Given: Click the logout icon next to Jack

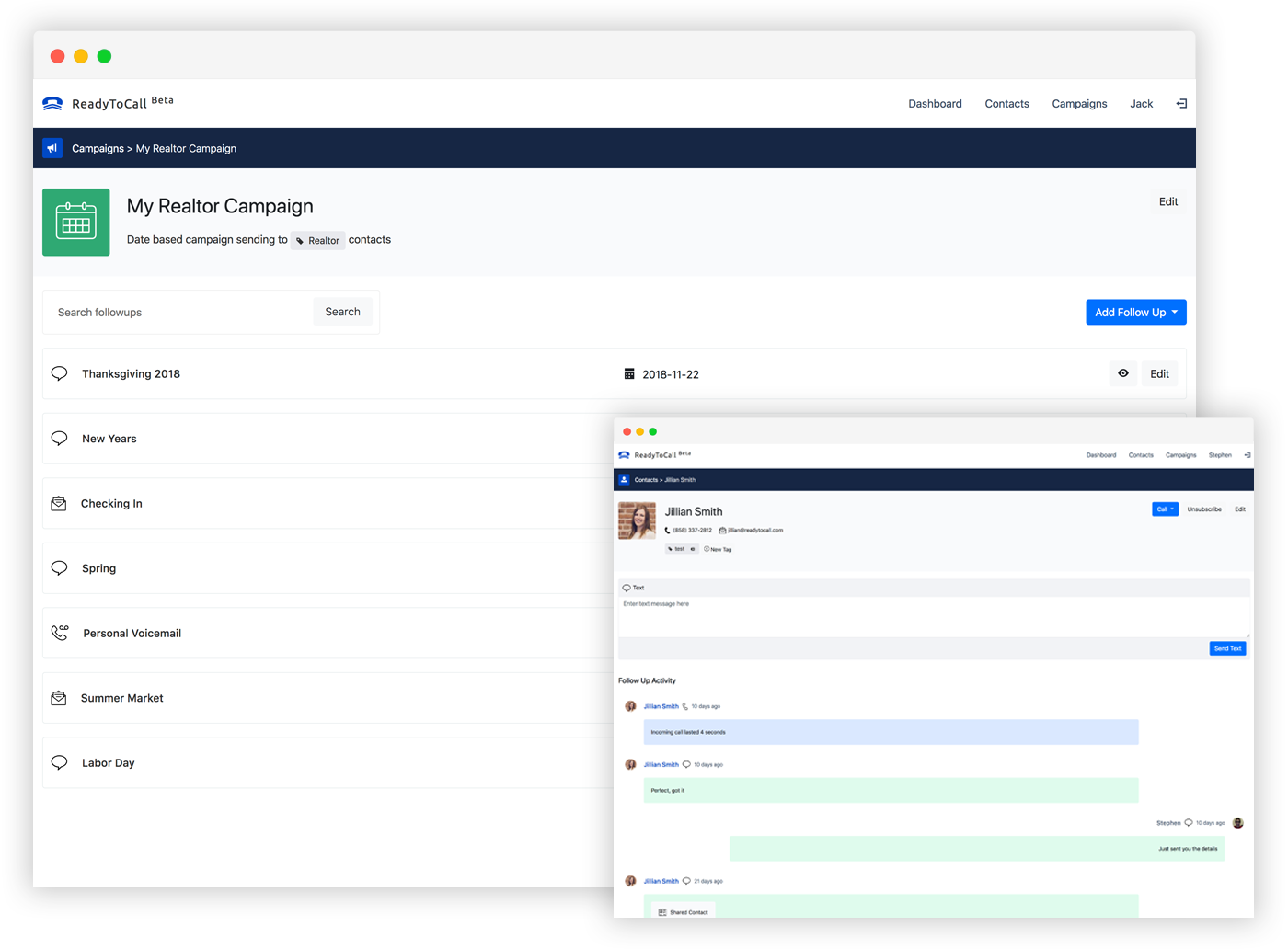Looking at the screenshot, I should (x=1181, y=104).
